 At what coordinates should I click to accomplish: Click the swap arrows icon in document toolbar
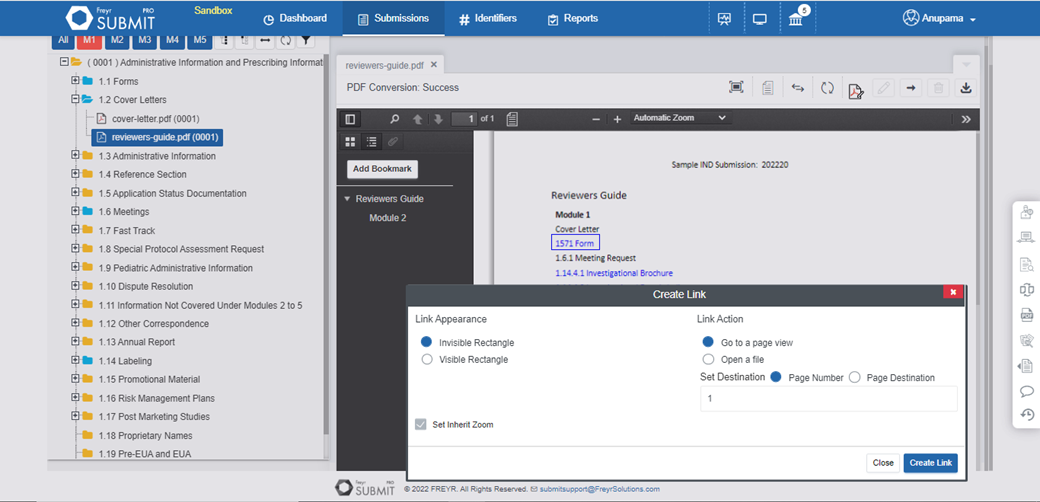[798, 88]
